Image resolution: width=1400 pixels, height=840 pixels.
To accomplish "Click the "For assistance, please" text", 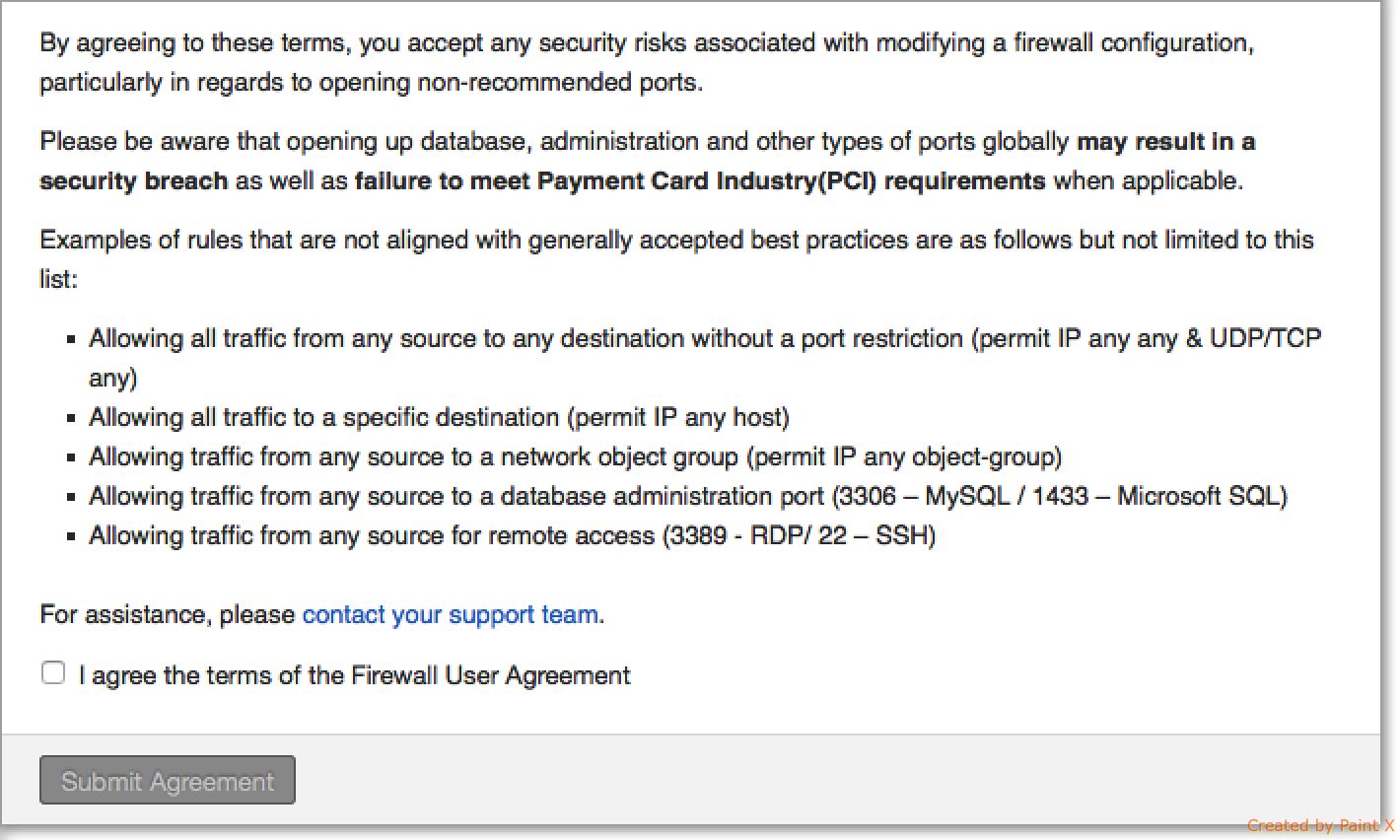I will tap(168, 615).
